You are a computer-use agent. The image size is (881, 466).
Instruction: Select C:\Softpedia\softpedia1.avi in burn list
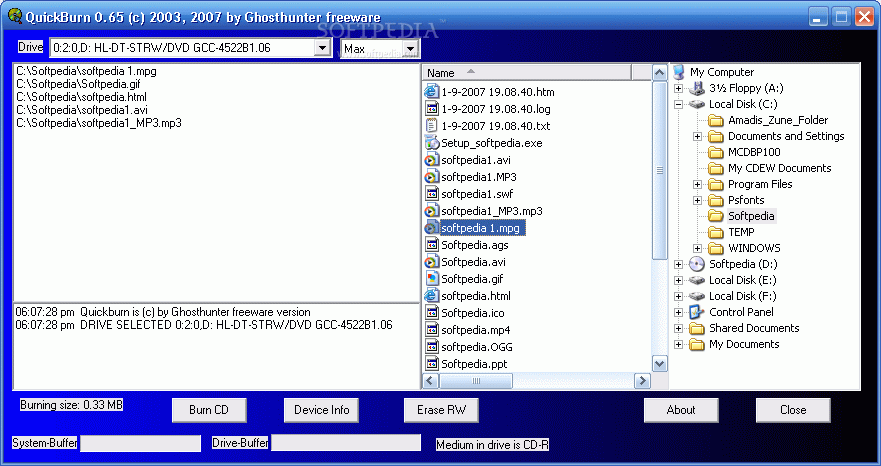click(81, 110)
